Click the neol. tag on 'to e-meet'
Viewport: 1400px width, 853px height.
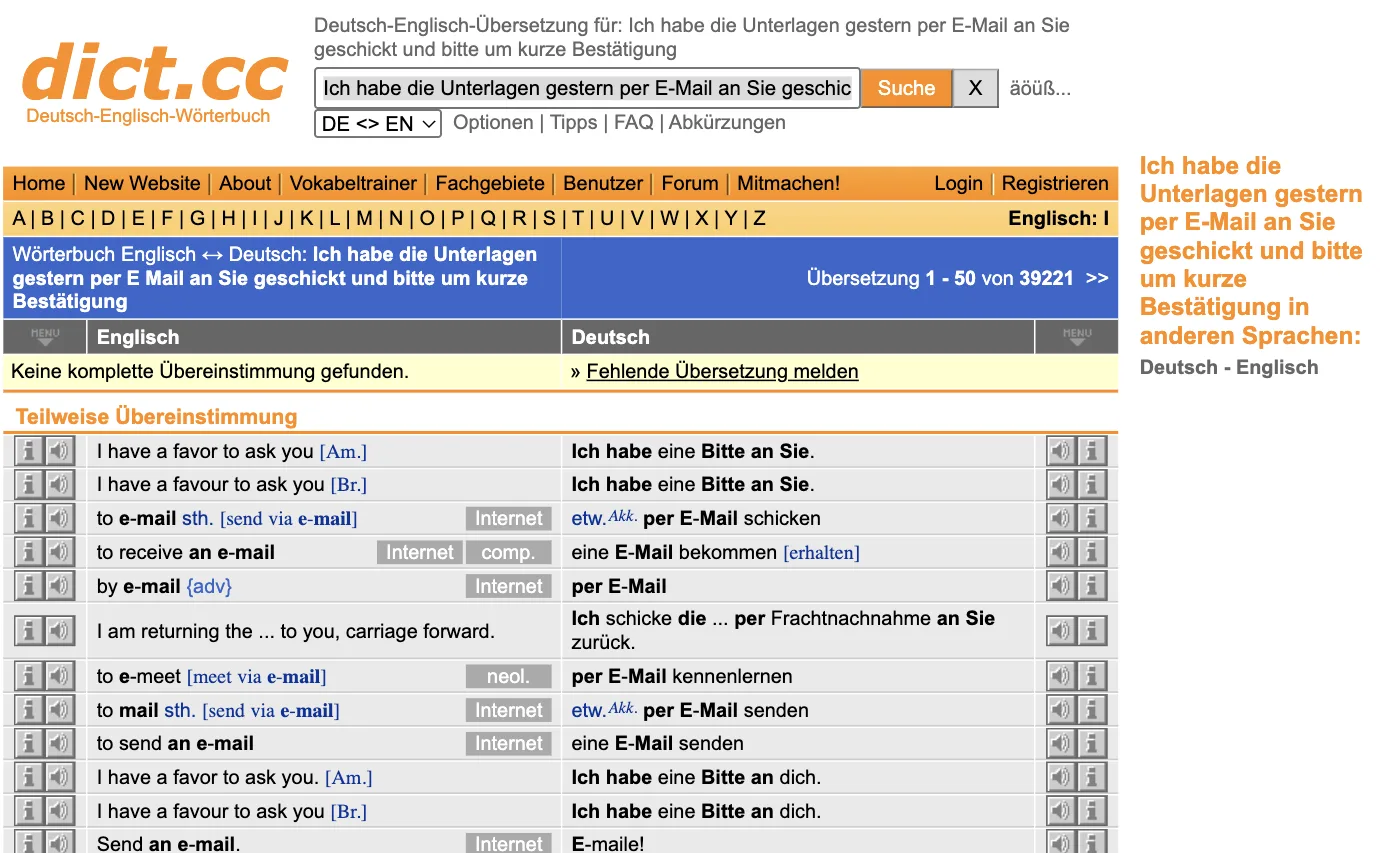click(508, 677)
